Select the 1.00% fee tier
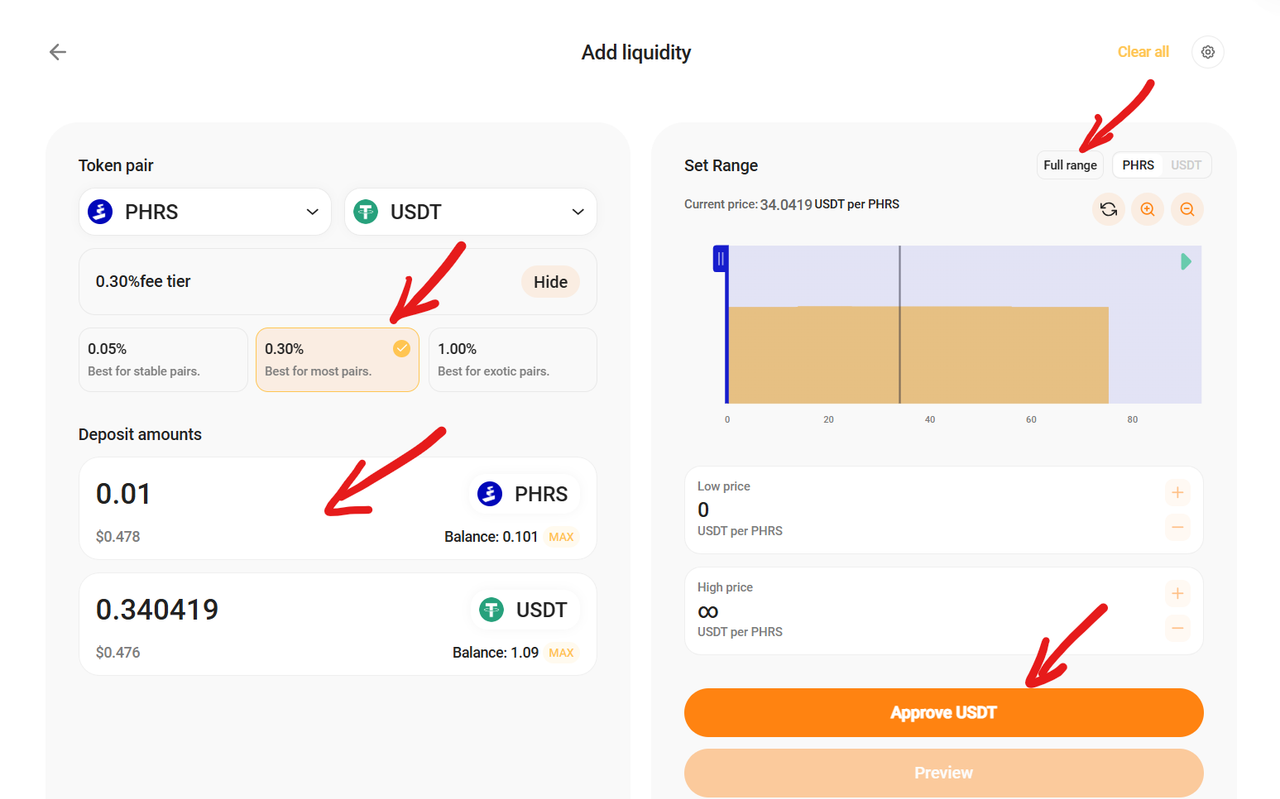Image resolution: width=1280 pixels, height=799 pixels. tap(512, 360)
